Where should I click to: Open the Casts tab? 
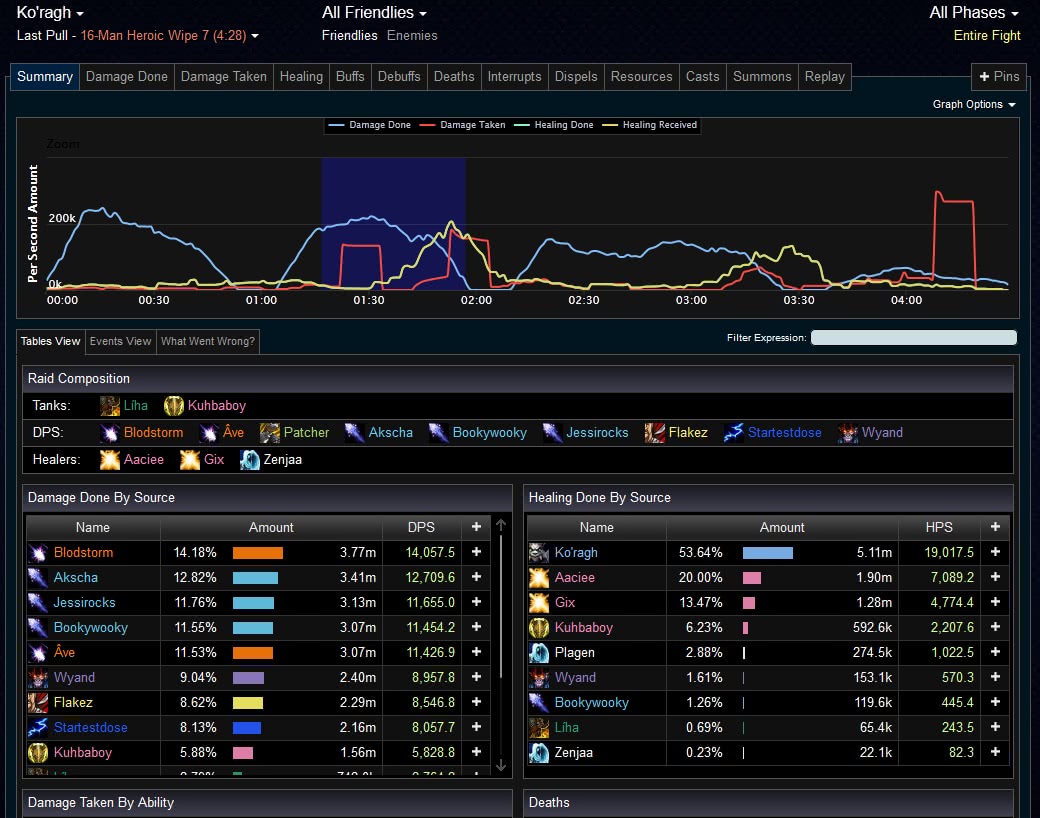[x=702, y=77]
